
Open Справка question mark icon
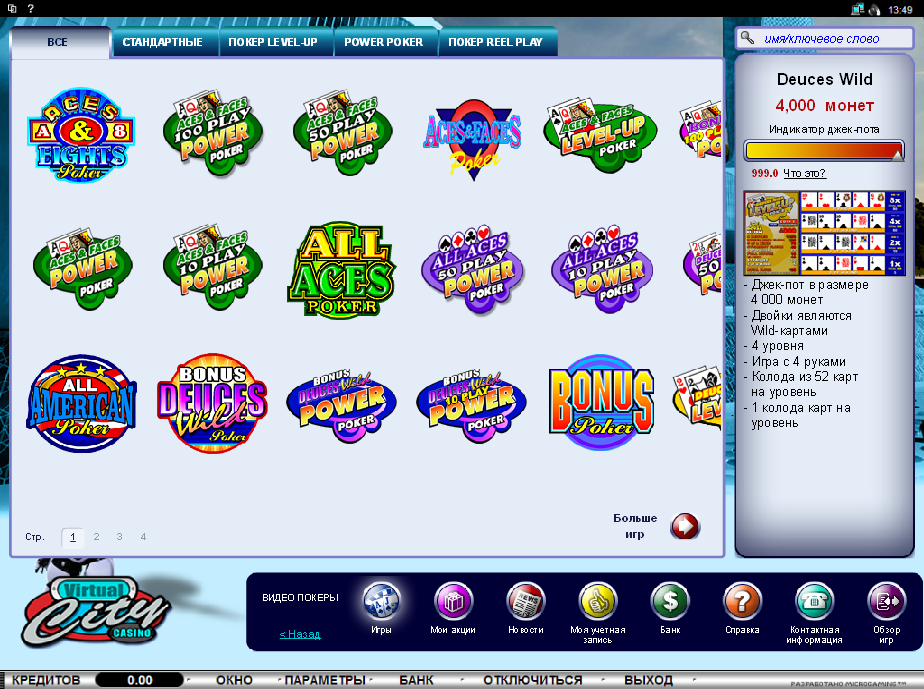coord(742,602)
